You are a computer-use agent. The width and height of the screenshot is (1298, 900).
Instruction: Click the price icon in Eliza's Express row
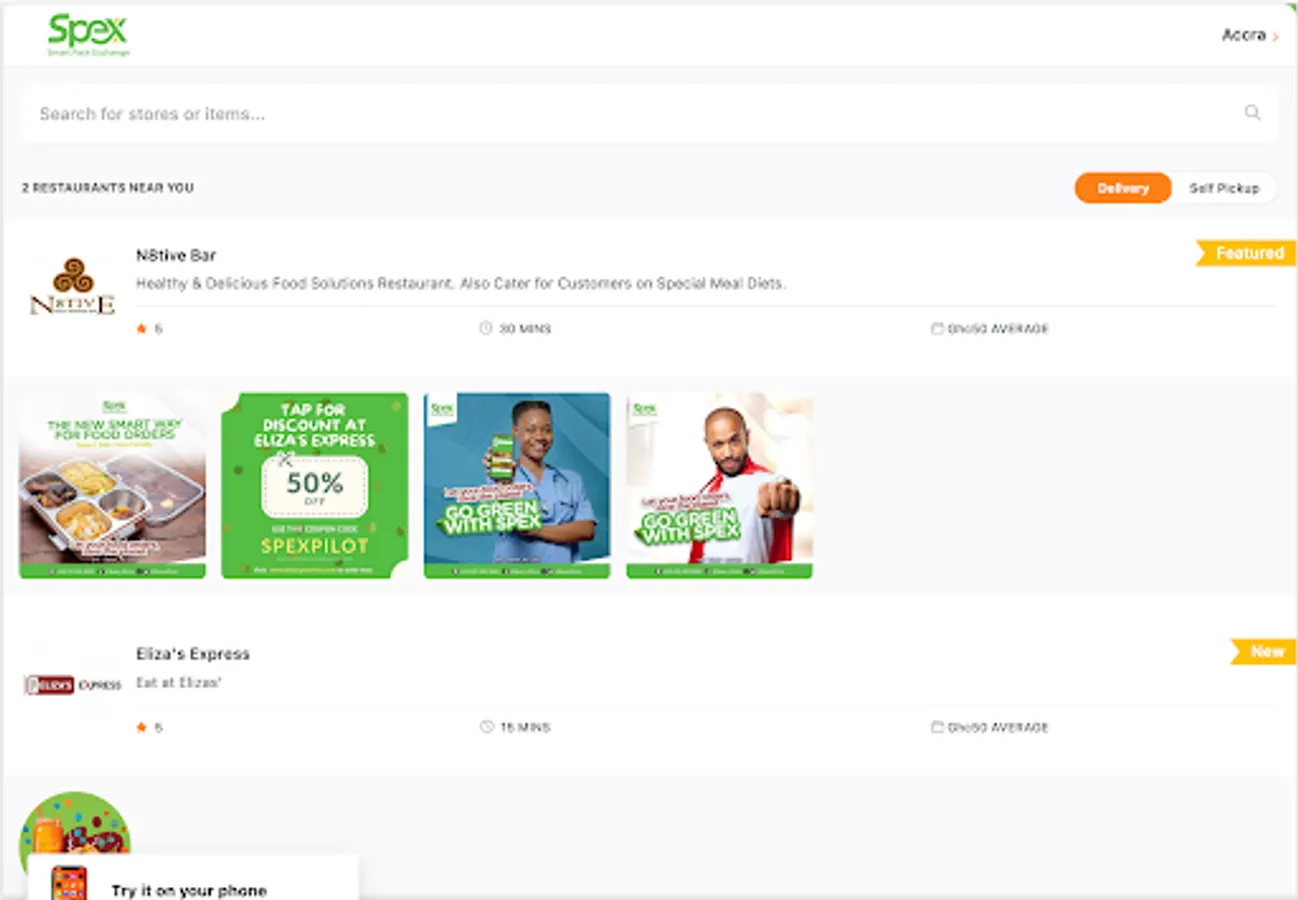937,727
